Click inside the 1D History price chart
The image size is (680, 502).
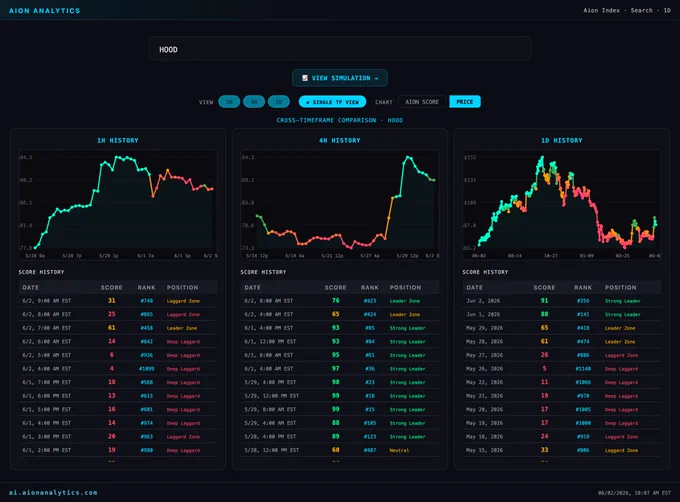pos(562,205)
